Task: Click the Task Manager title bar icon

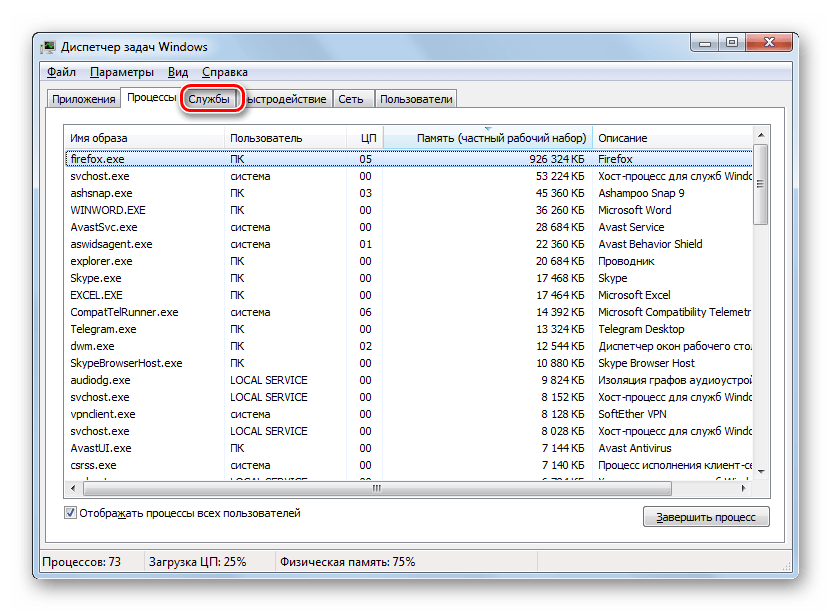Action: pyautogui.click(x=48, y=47)
